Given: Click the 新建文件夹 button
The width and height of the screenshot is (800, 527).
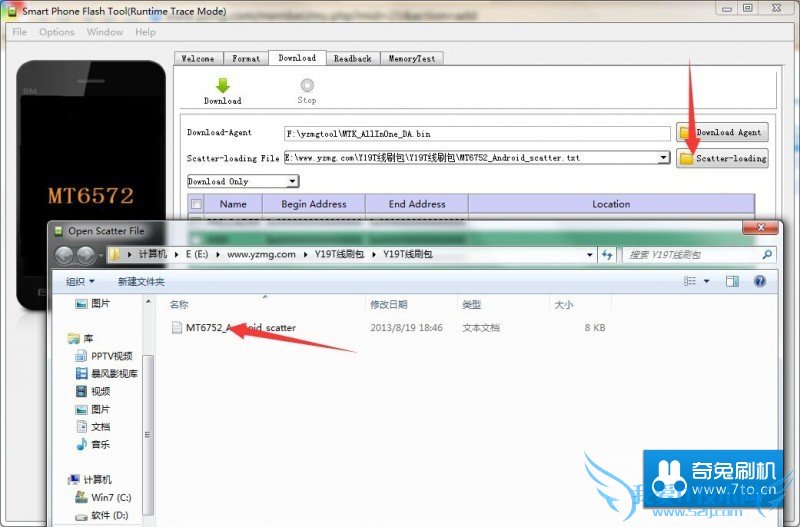Looking at the screenshot, I should [x=141, y=282].
